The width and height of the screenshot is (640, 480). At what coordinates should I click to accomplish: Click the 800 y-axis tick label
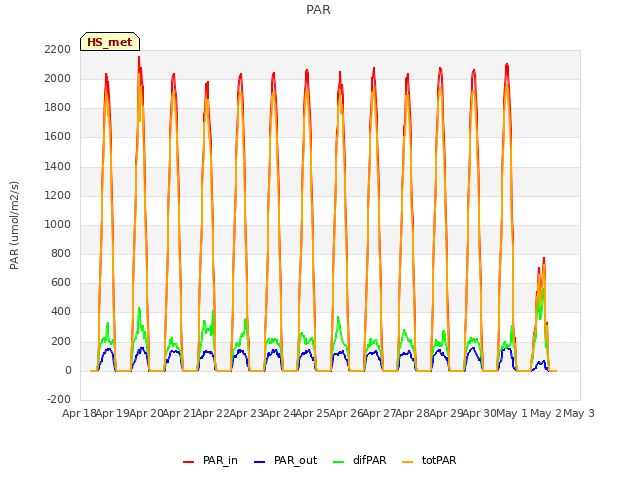coord(61,254)
